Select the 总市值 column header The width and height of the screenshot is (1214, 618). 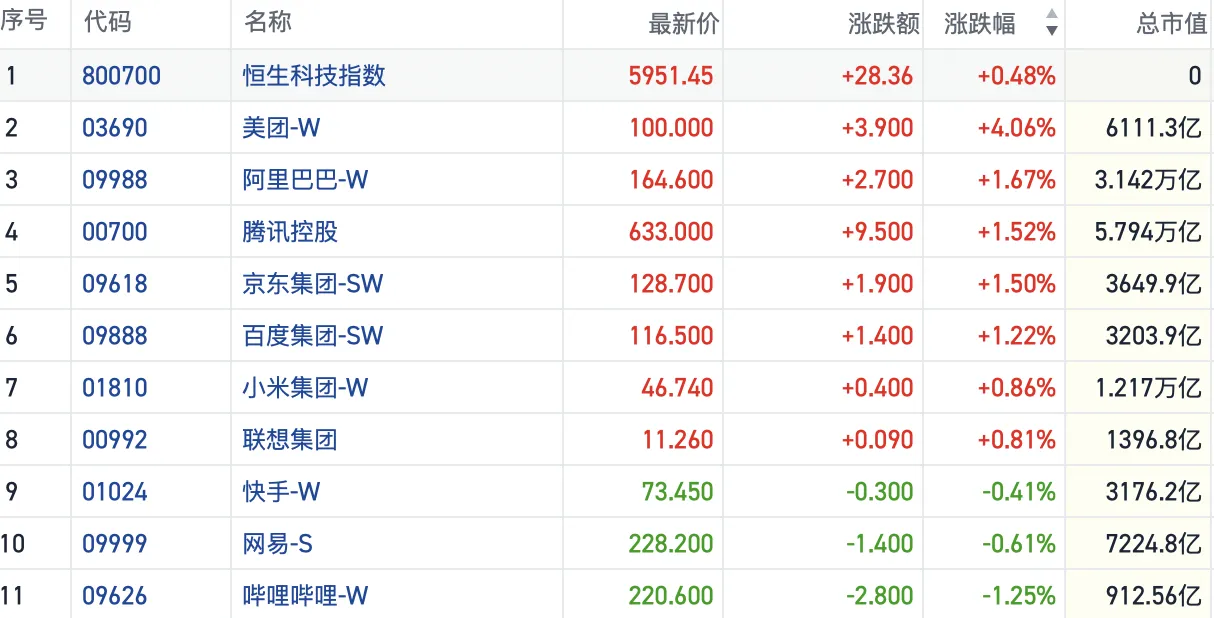(1171, 24)
